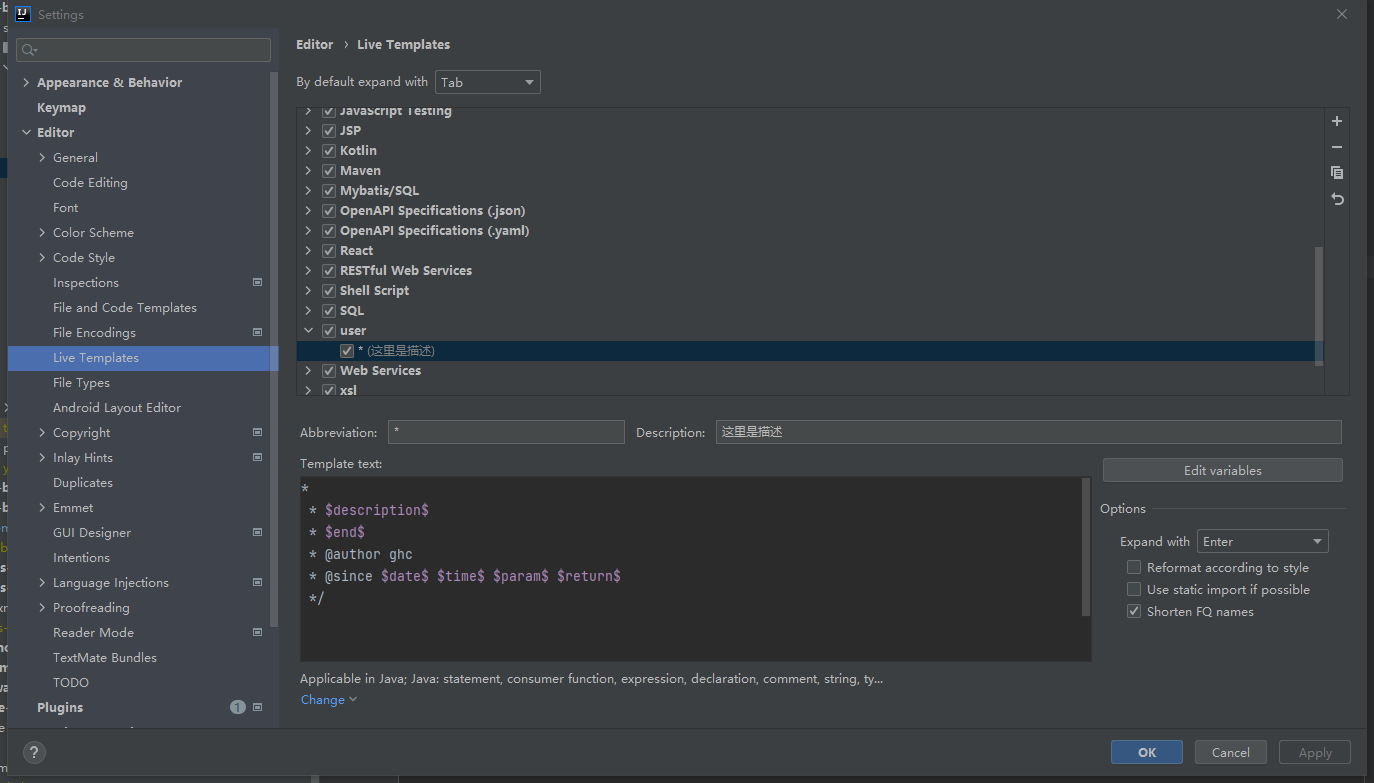Enable Reformat according to style
Screen dimensions: 1374x783
(1134, 567)
